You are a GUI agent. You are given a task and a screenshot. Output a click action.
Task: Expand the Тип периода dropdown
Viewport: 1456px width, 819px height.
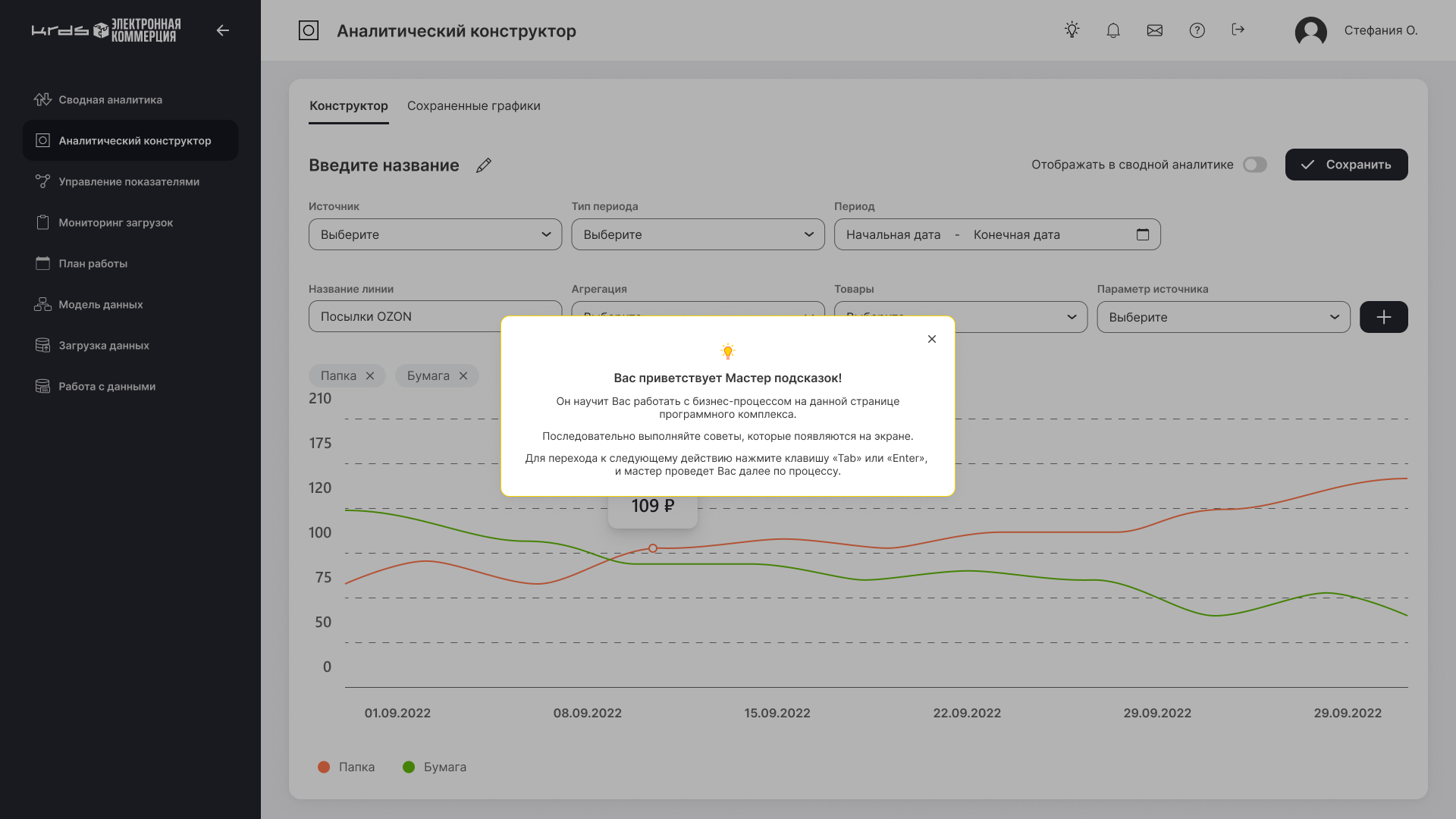(x=698, y=234)
